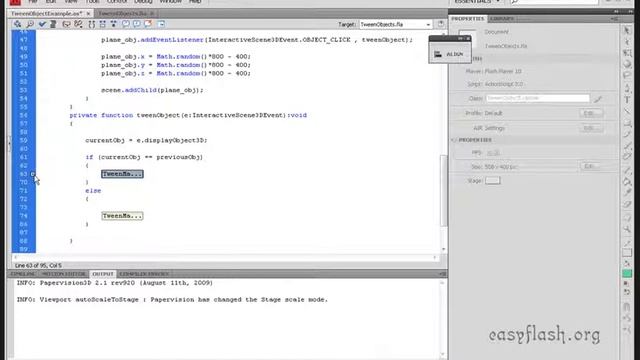Switch to the TweenObjectExample.as tab
The image size is (640, 360).
coord(46,13)
